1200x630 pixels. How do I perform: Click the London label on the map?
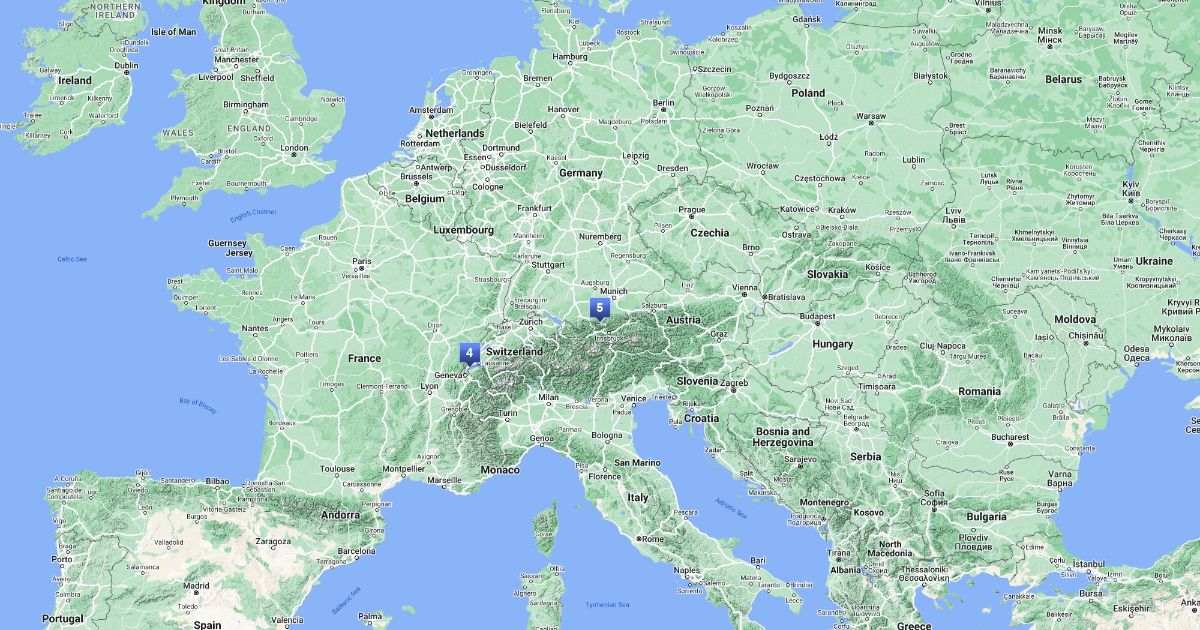tap(294, 148)
